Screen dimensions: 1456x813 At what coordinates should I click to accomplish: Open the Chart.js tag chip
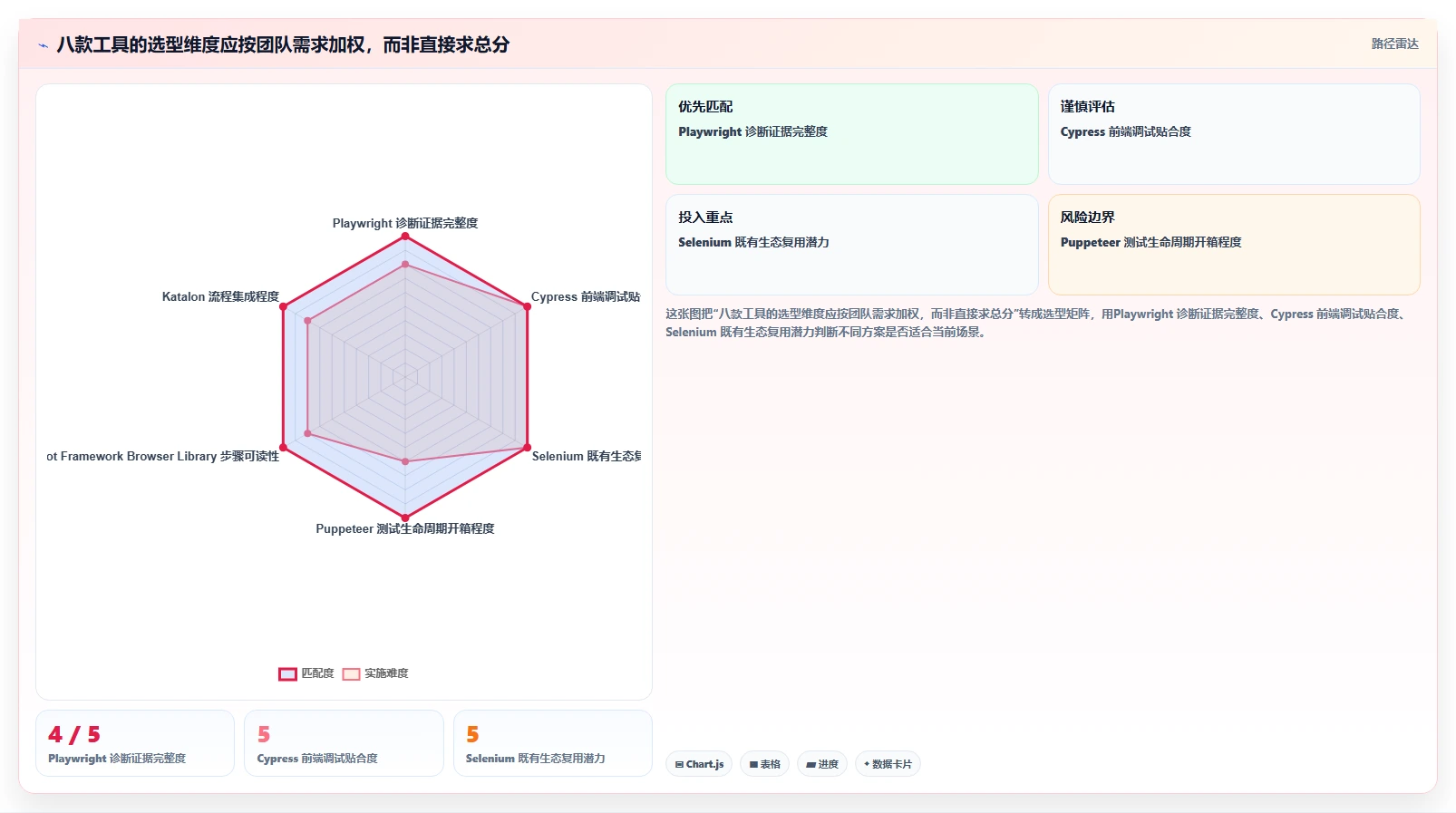pos(699,764)
